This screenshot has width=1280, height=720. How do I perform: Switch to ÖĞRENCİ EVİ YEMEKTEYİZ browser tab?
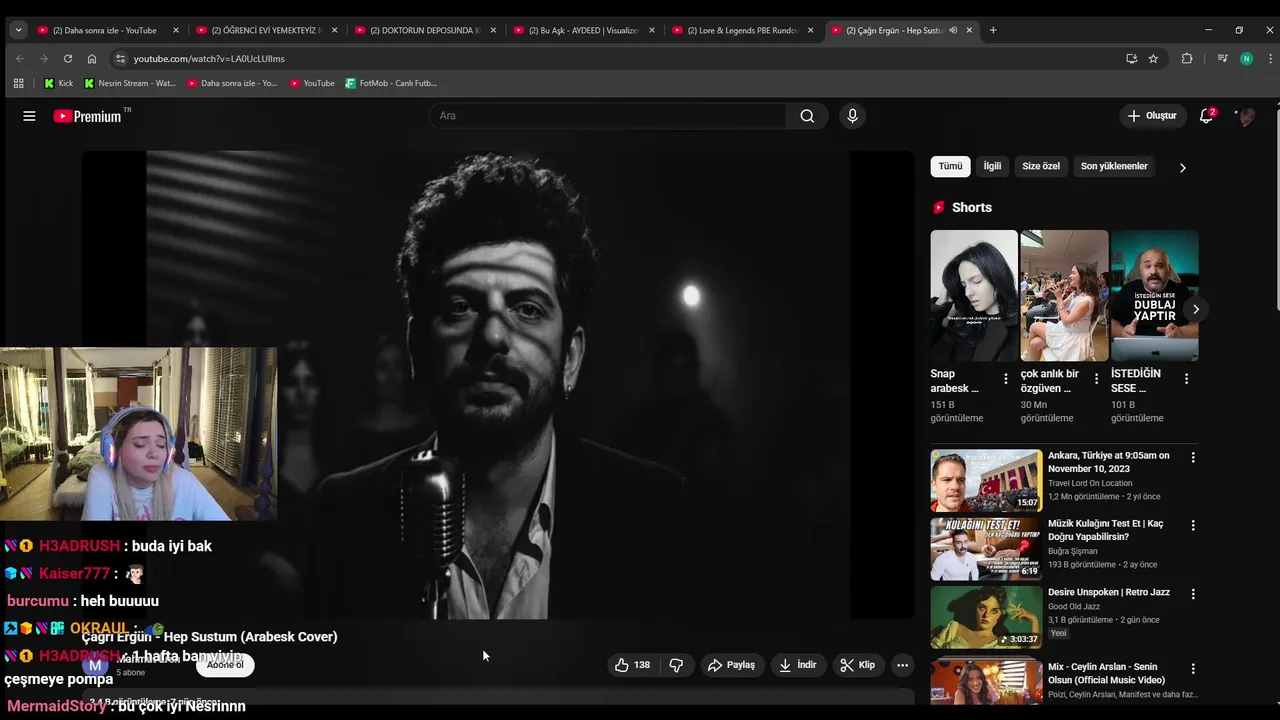click(267, 30)
